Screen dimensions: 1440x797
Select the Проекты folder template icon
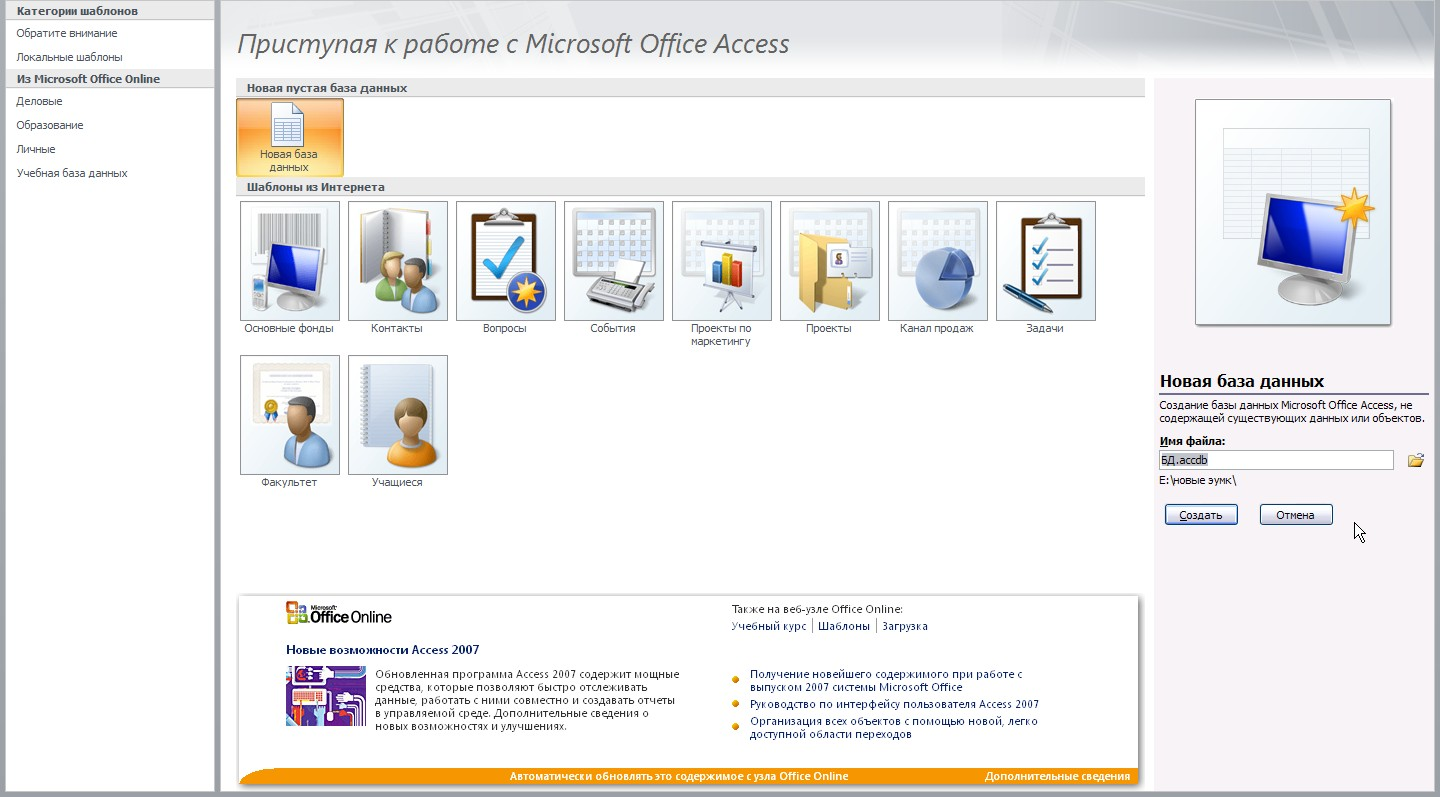pos(830,261)
